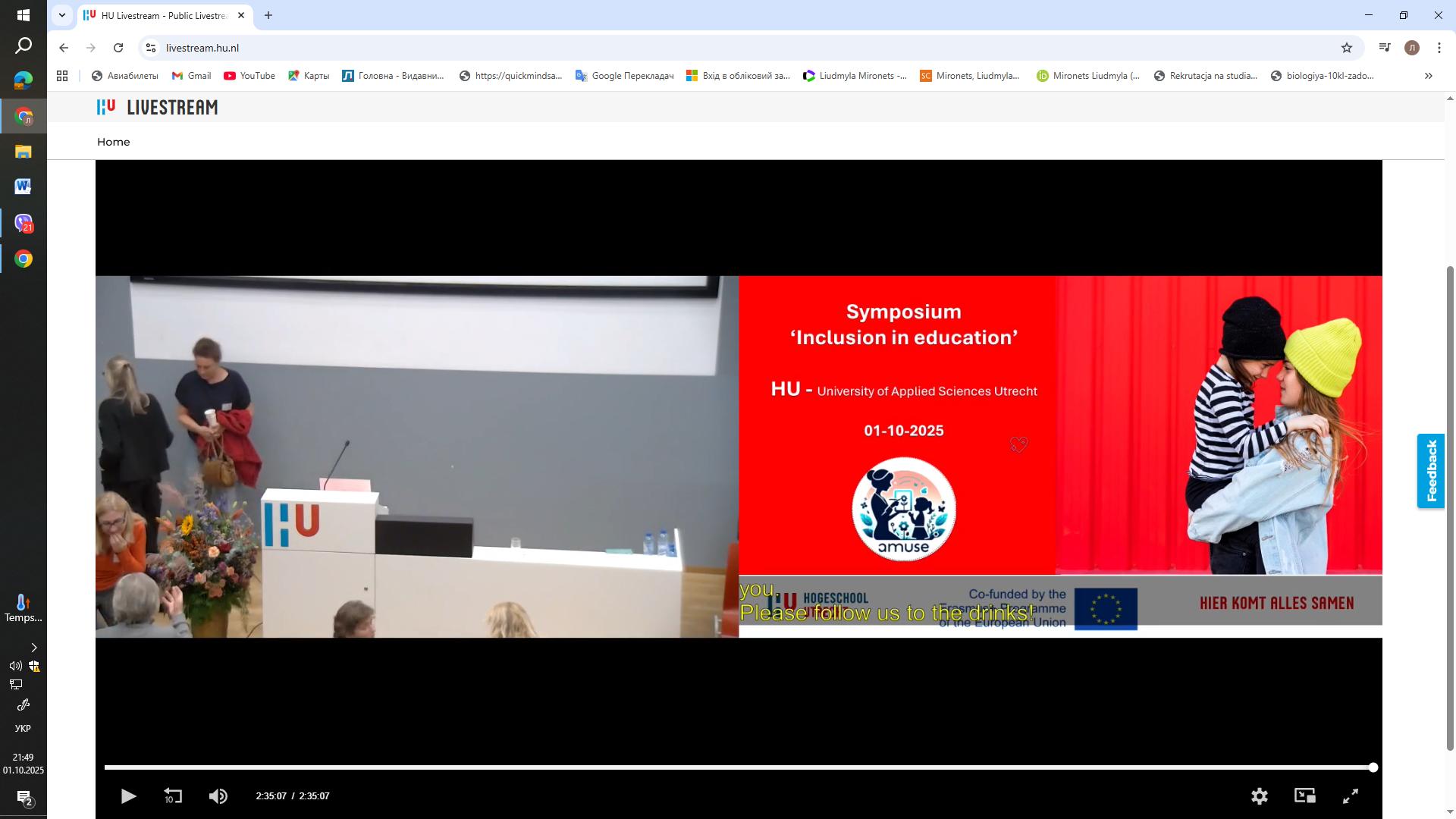Open a new browser tab
1456x819 pixels.
pyautogui.click(x=268, y=15)
